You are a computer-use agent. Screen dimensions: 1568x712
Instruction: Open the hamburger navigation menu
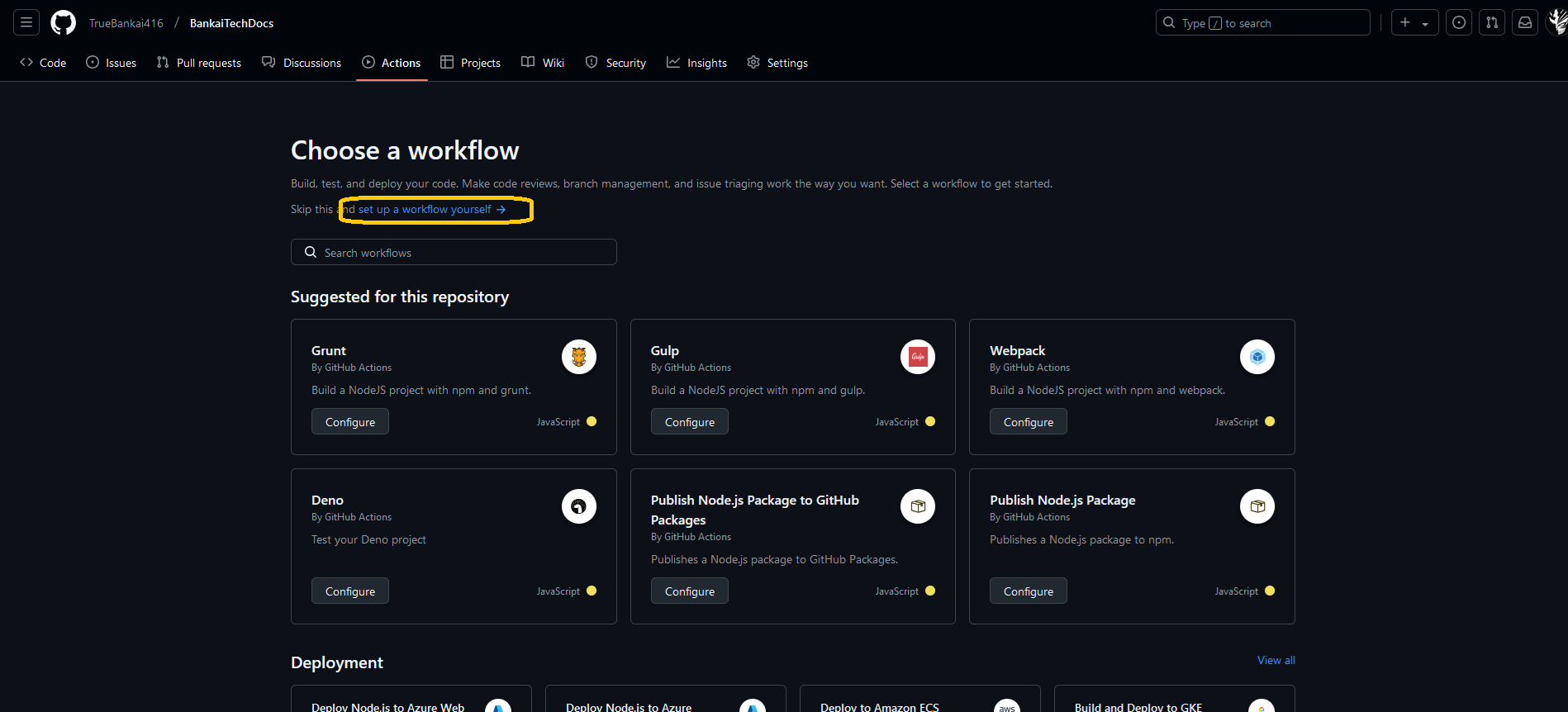click(26, 22)
